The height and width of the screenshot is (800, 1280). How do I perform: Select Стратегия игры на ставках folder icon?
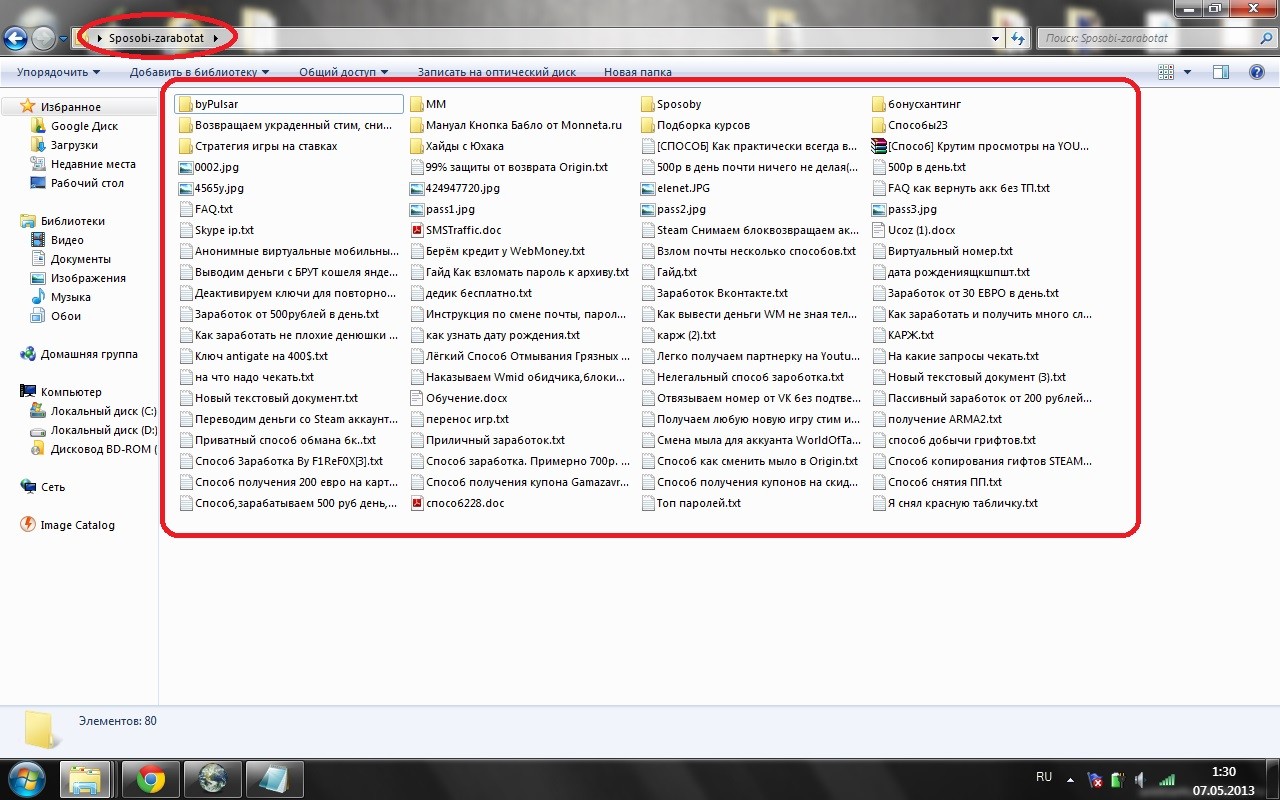coord(185,146)
